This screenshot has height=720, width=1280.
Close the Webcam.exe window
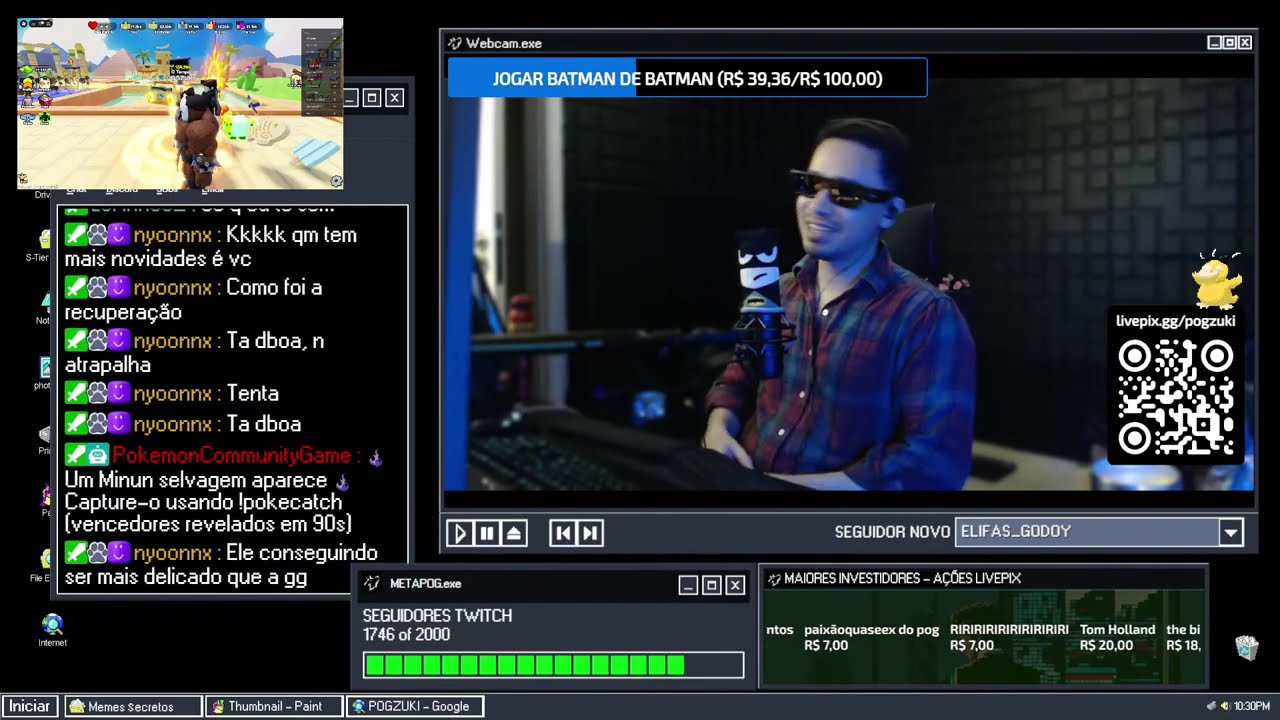[1245, 42]
